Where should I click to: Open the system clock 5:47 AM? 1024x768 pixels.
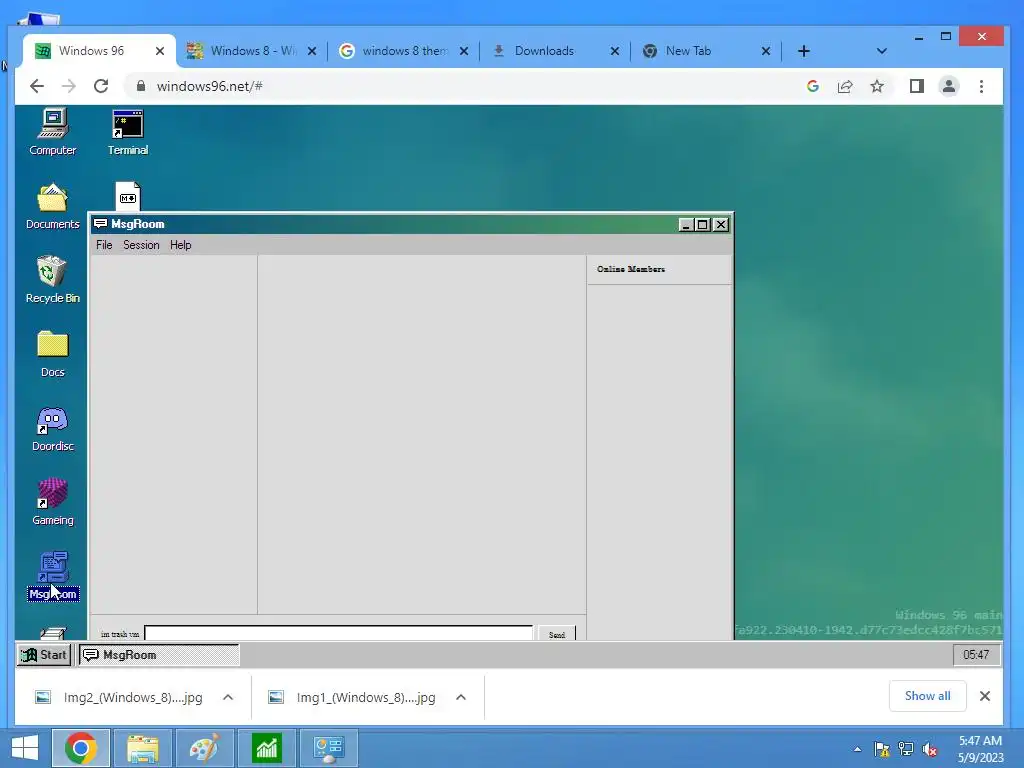coord(980,749)
